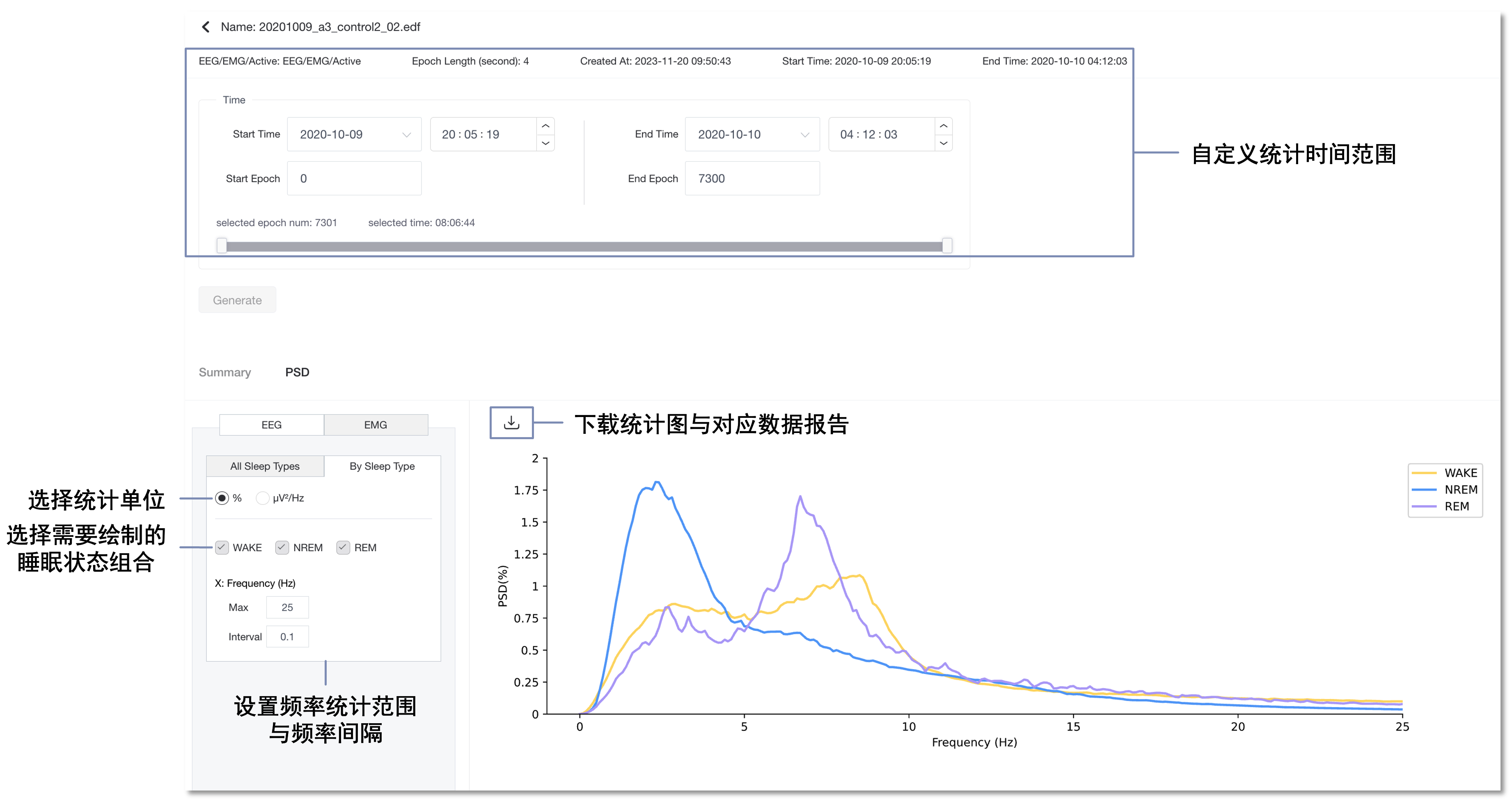The width and height of the screenshot is (1512, 802).
Task: Switch to the Summary tab
Action: point(225,371)
